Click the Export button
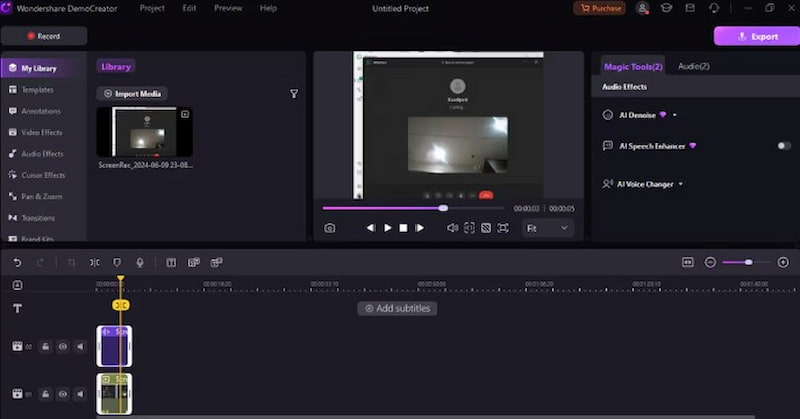This screenshot has width=800, height=419. point(754,36)
